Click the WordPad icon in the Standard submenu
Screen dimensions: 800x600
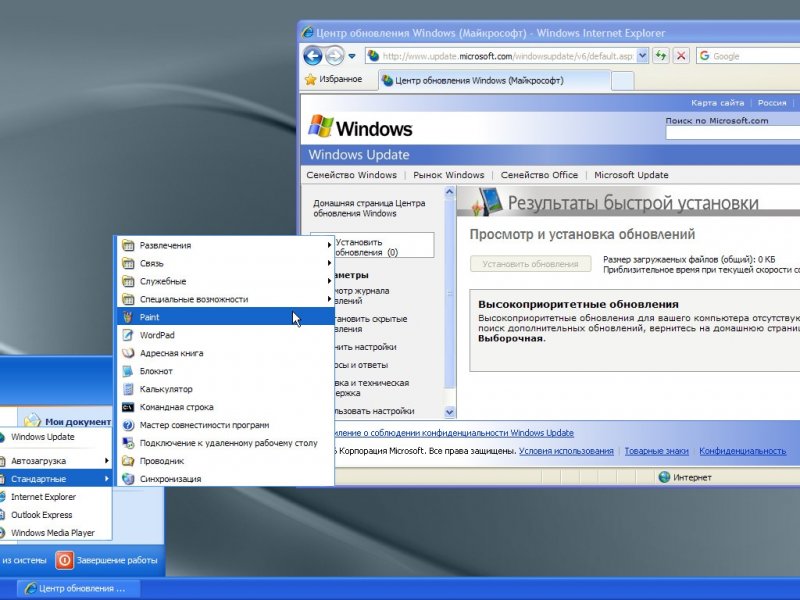[x=128, y=335]
